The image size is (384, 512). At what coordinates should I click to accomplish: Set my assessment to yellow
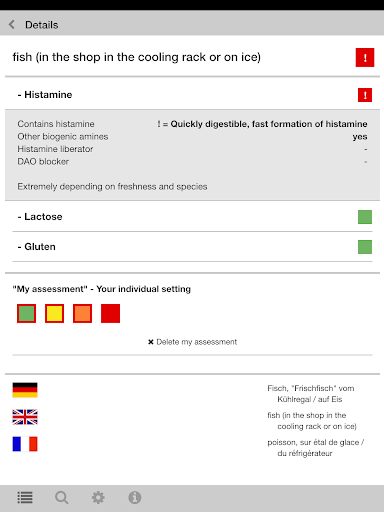point(54,313)
